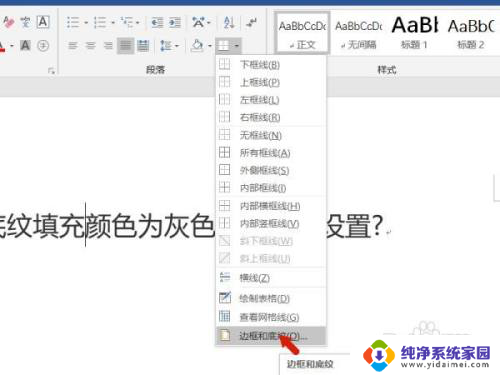
Task: Toggle Distributed alignment button
Action: click(x=143, y=45)
